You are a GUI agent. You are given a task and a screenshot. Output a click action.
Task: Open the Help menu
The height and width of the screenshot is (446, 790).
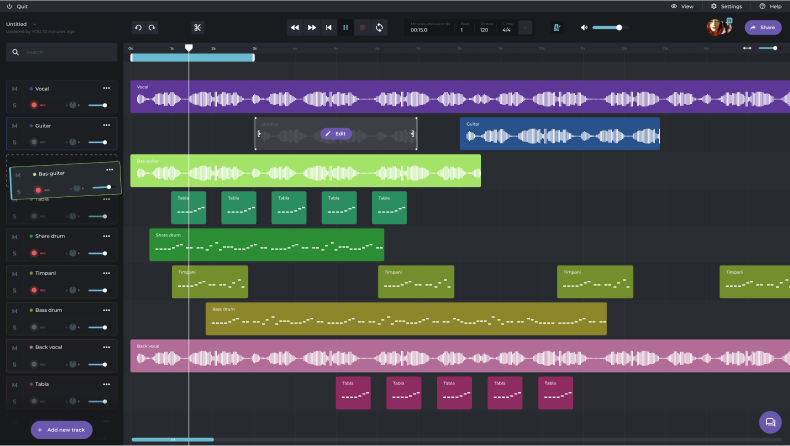[x=770, y=7]
